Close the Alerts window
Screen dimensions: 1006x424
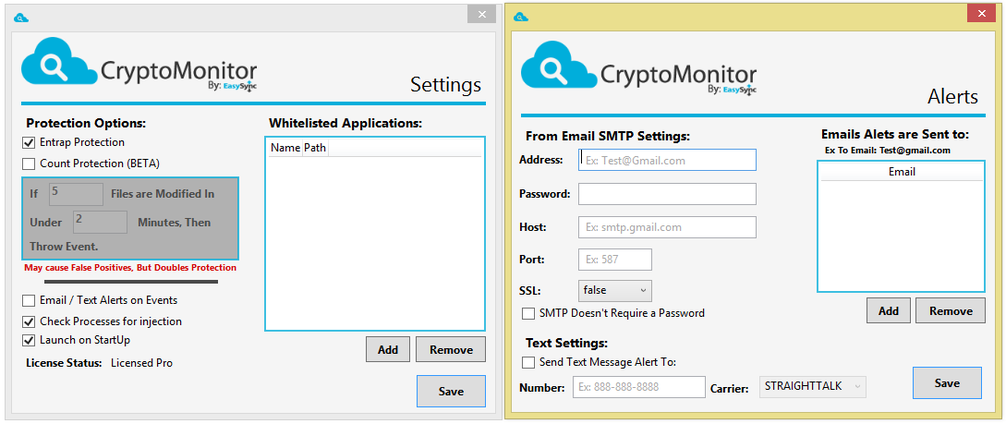[x=981, y=13]
